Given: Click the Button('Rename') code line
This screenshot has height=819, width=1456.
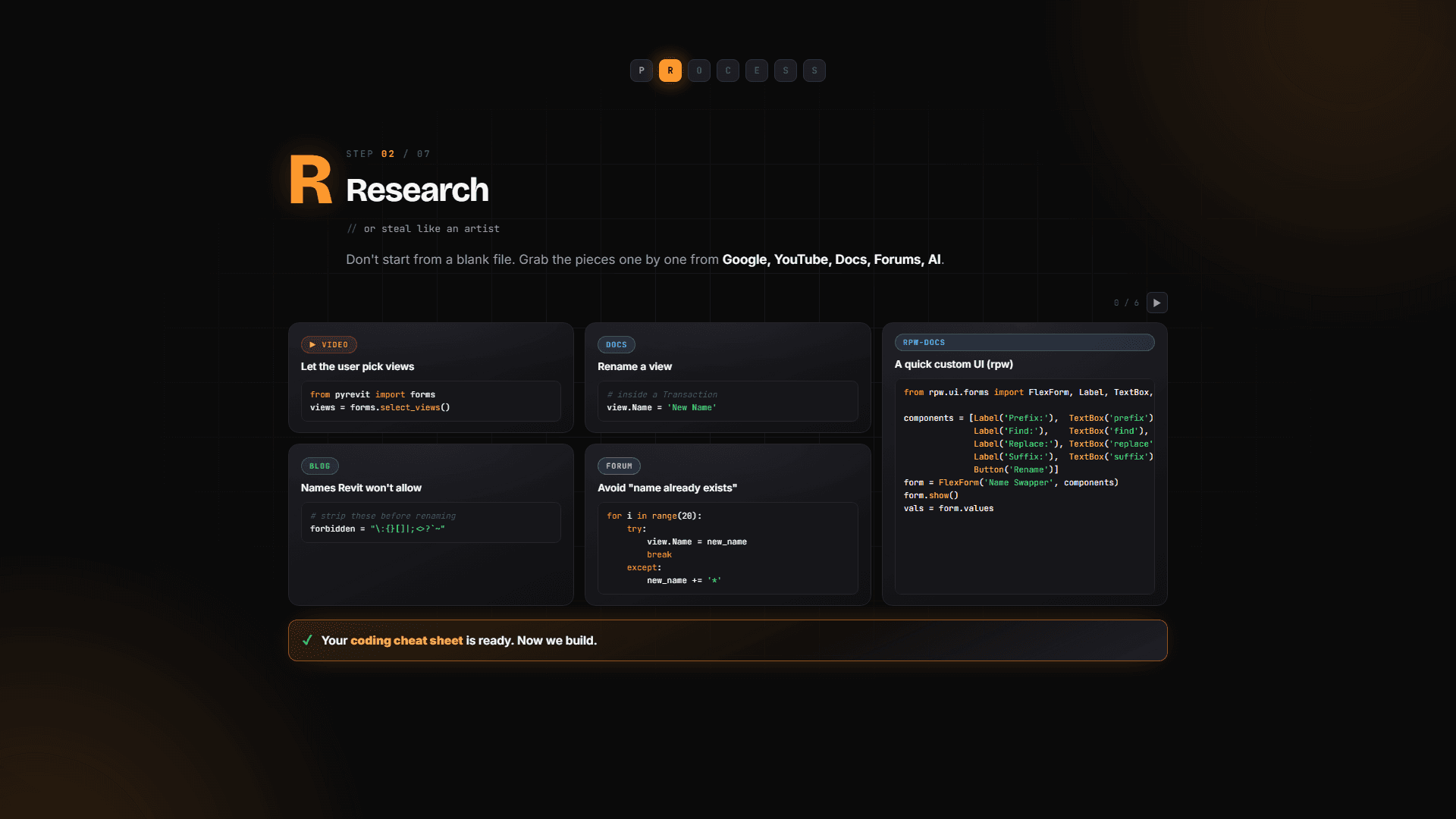Looking at the screenshot, I should (x=1016, y=469).
